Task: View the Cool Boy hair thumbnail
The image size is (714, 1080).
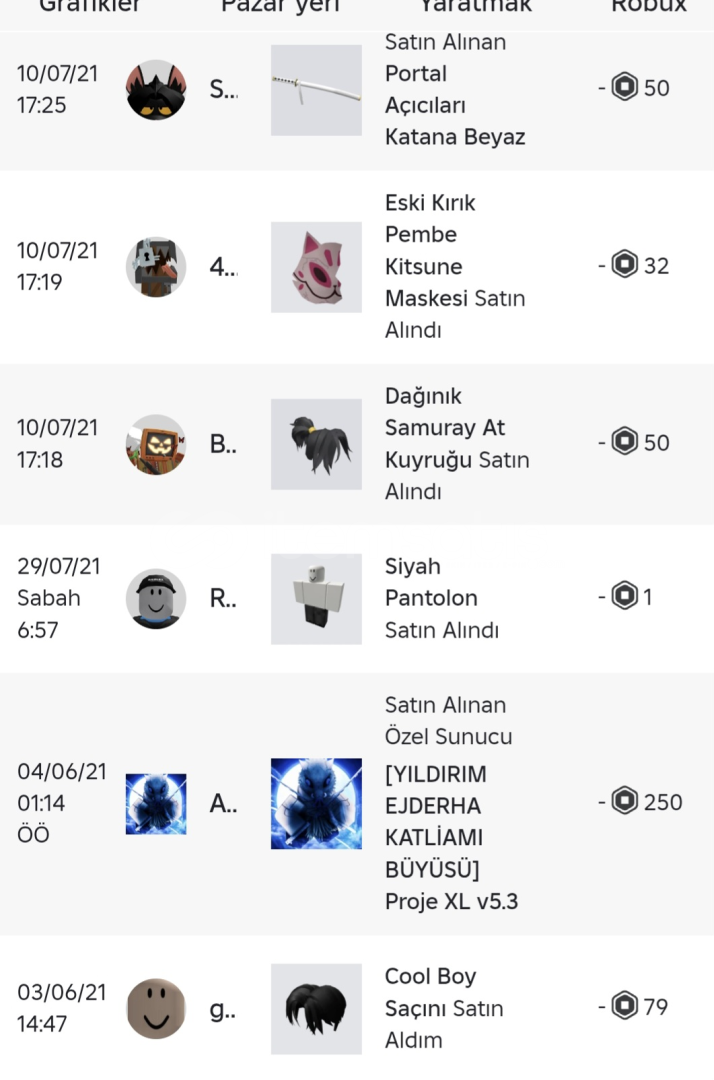Action: (316, 1009)
